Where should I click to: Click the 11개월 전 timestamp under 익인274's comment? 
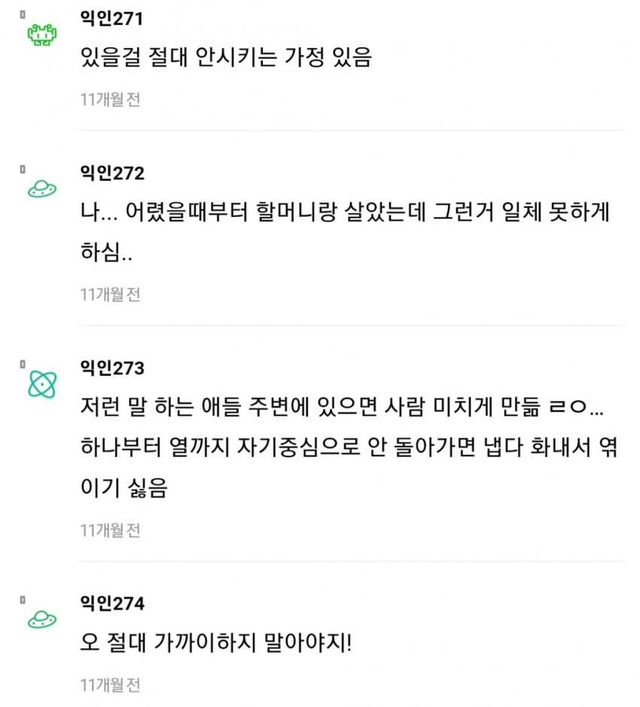(x=110, y=685)
